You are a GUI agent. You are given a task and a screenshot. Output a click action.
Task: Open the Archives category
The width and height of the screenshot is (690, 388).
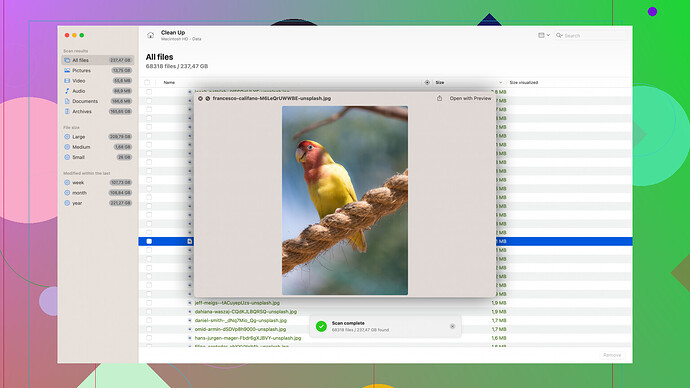coord(98,111)
